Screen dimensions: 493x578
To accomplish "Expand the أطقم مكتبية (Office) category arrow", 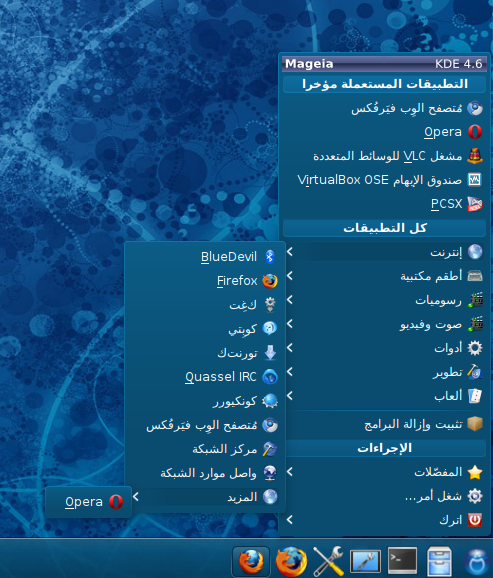I will pos(290,275).
